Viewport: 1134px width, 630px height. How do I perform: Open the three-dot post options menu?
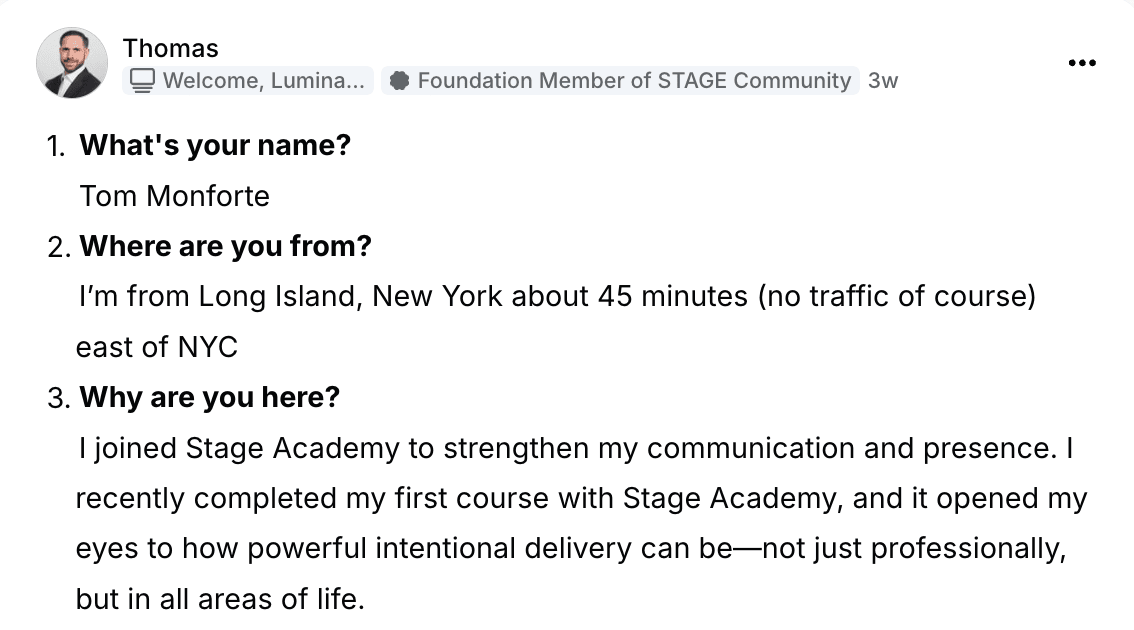[1082, 63]
